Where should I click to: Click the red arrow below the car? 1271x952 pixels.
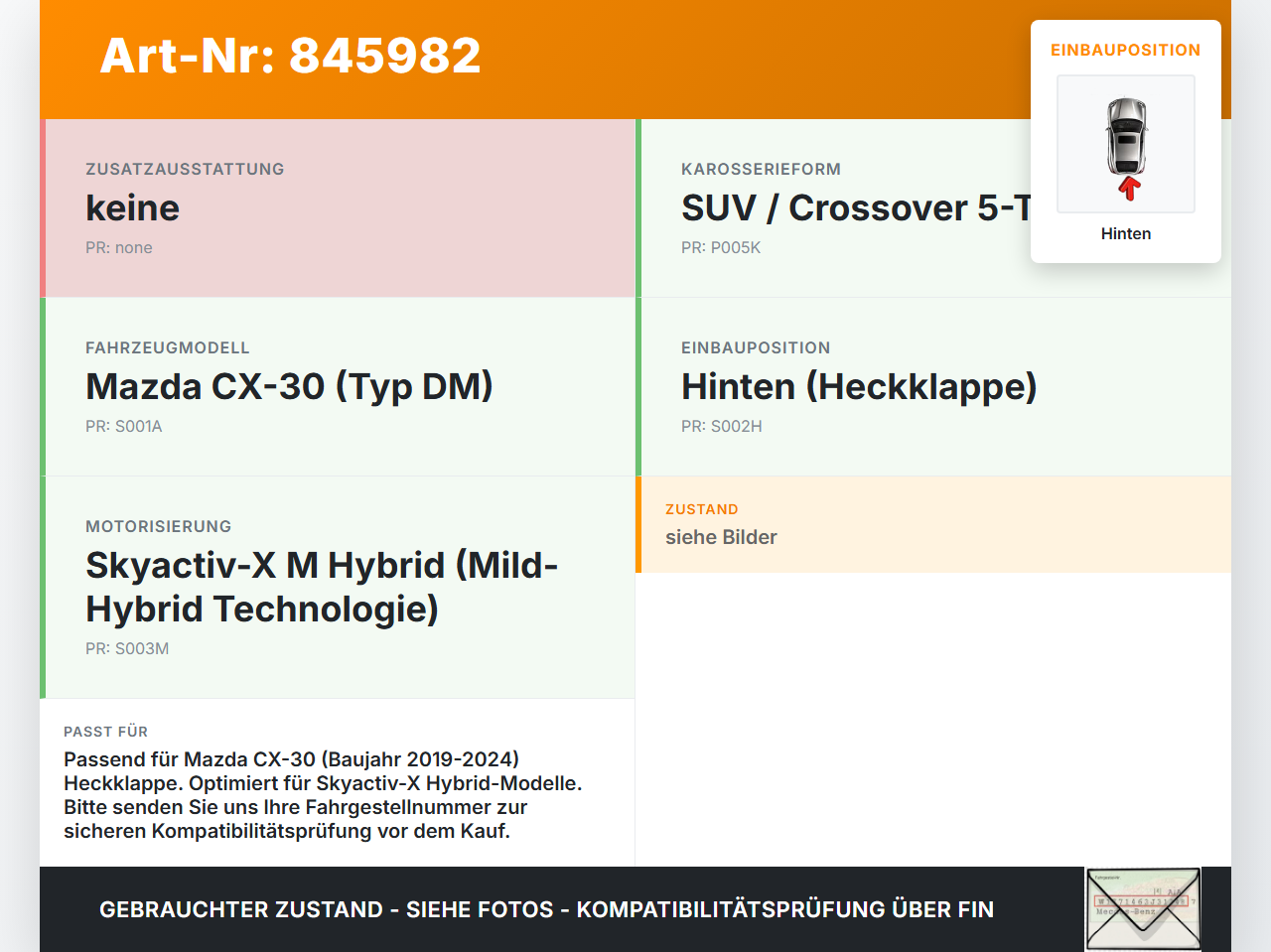[x=1129, y=189]
